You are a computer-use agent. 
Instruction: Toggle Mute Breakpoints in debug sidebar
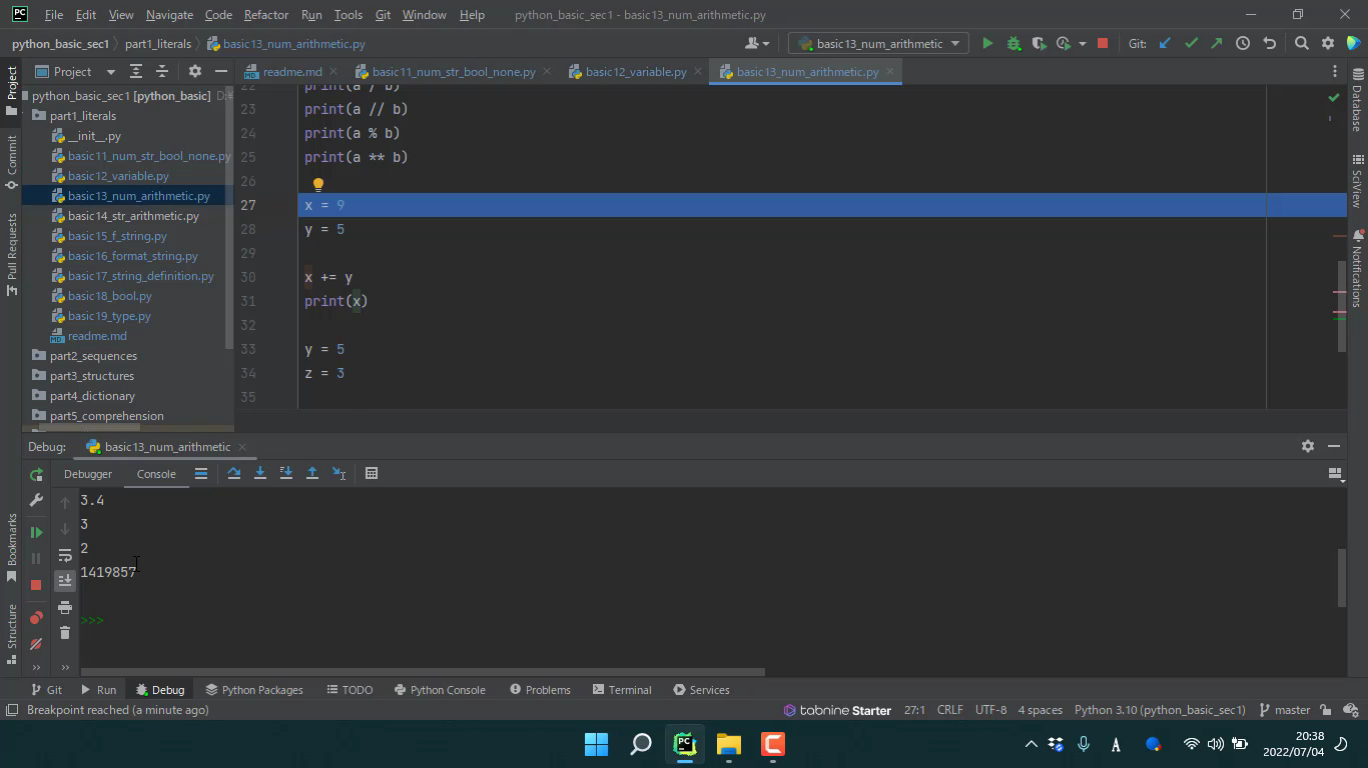36,644
